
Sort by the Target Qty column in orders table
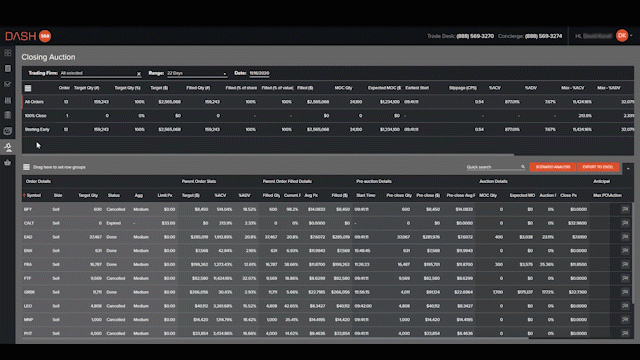88,196
